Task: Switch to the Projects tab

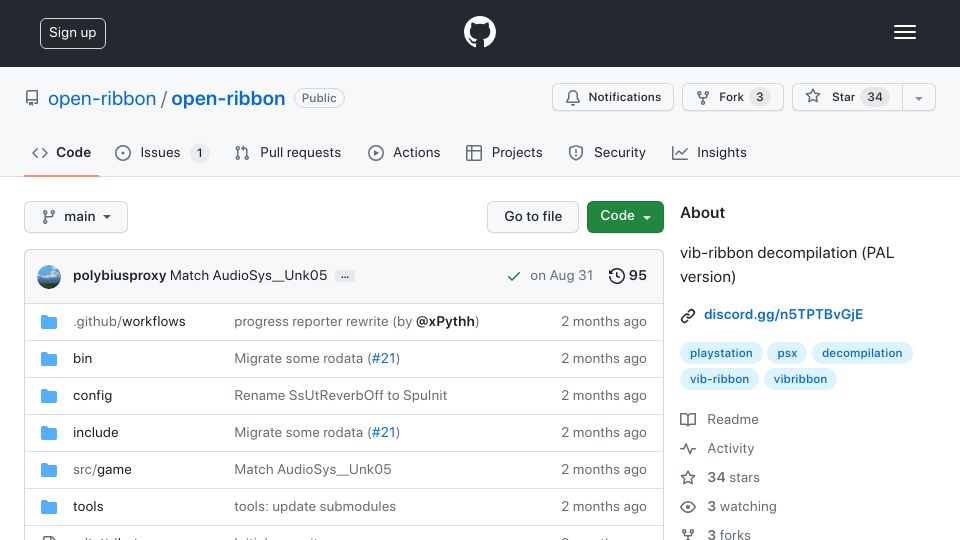Action: point(504,152)
